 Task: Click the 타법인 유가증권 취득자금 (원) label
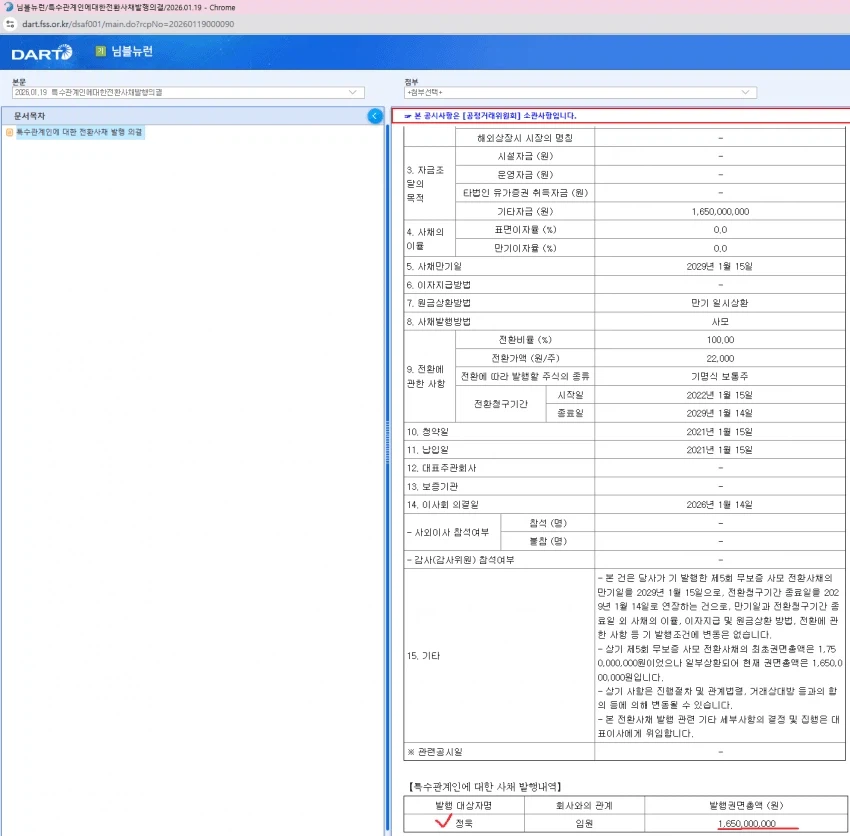pyautogui.click(x=525, y=193)
